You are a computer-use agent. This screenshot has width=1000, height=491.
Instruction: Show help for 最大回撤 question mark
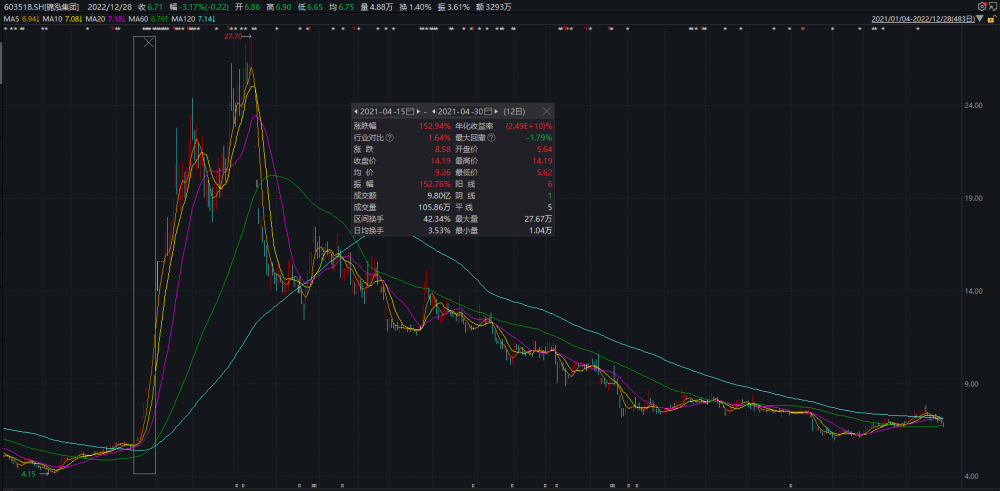pos(491,137)
